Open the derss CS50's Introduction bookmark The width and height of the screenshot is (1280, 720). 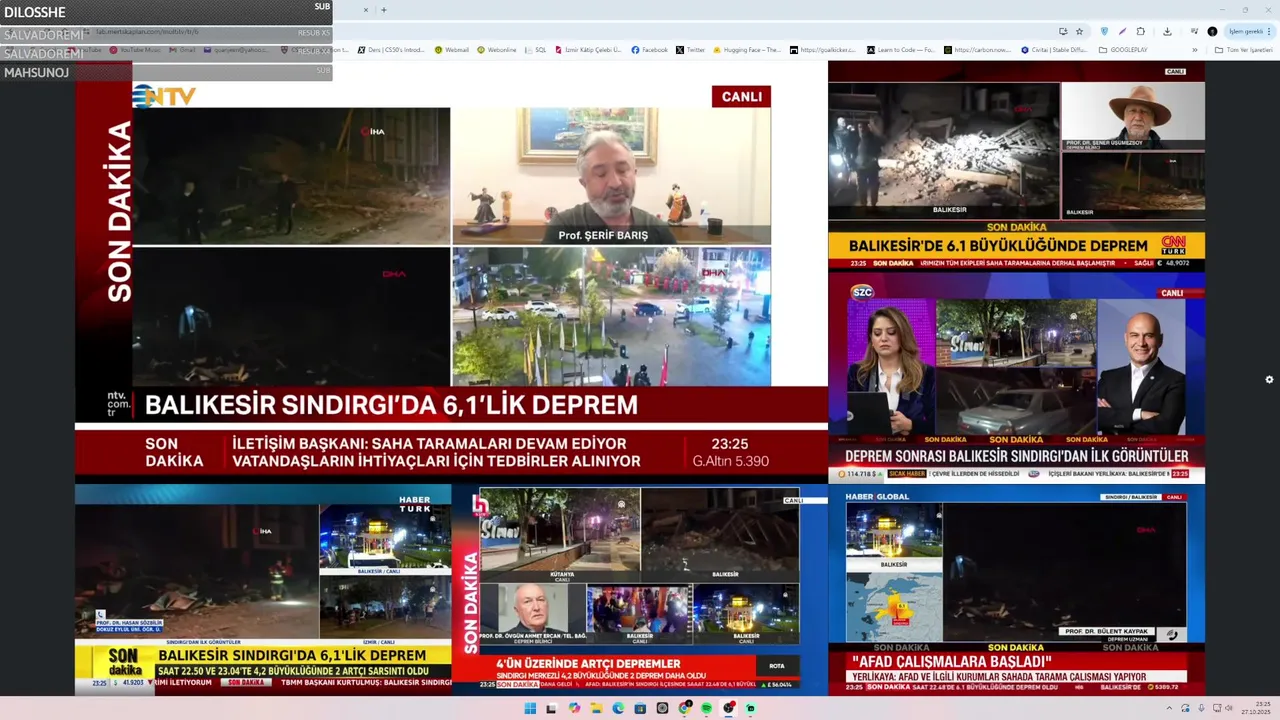[391, 50]
